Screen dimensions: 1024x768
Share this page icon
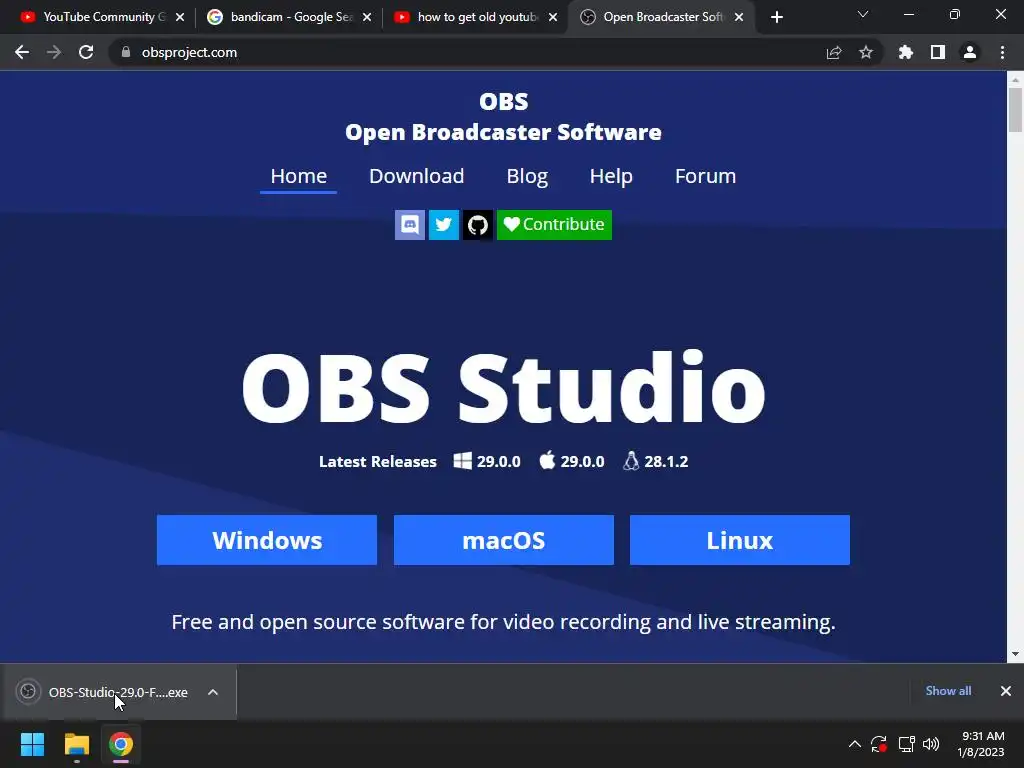834,52
